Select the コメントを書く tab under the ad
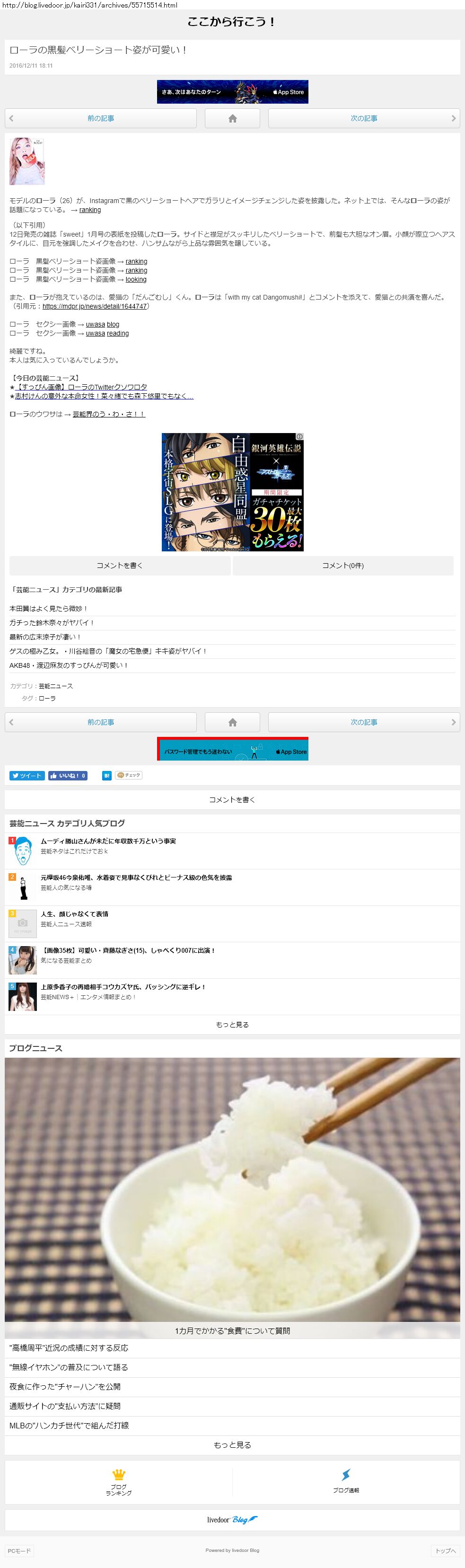 click(120, 566)
